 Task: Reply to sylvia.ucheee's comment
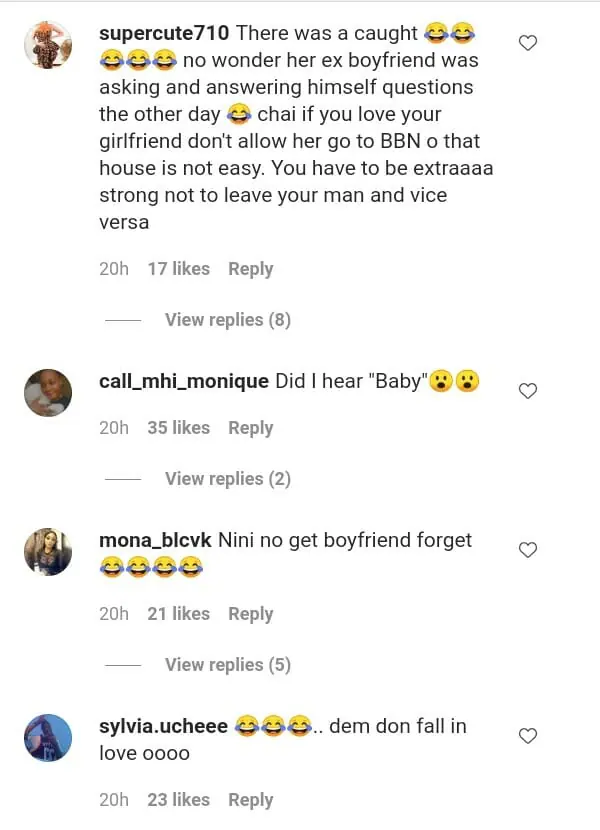pos(250,800)
